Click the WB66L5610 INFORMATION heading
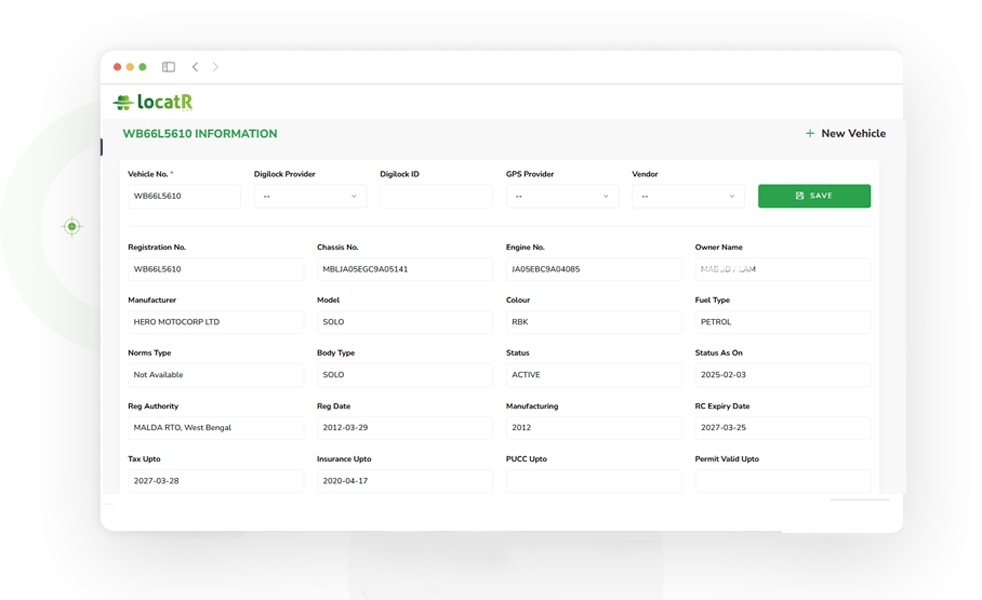982x600 pixels. tap(200, 133)
